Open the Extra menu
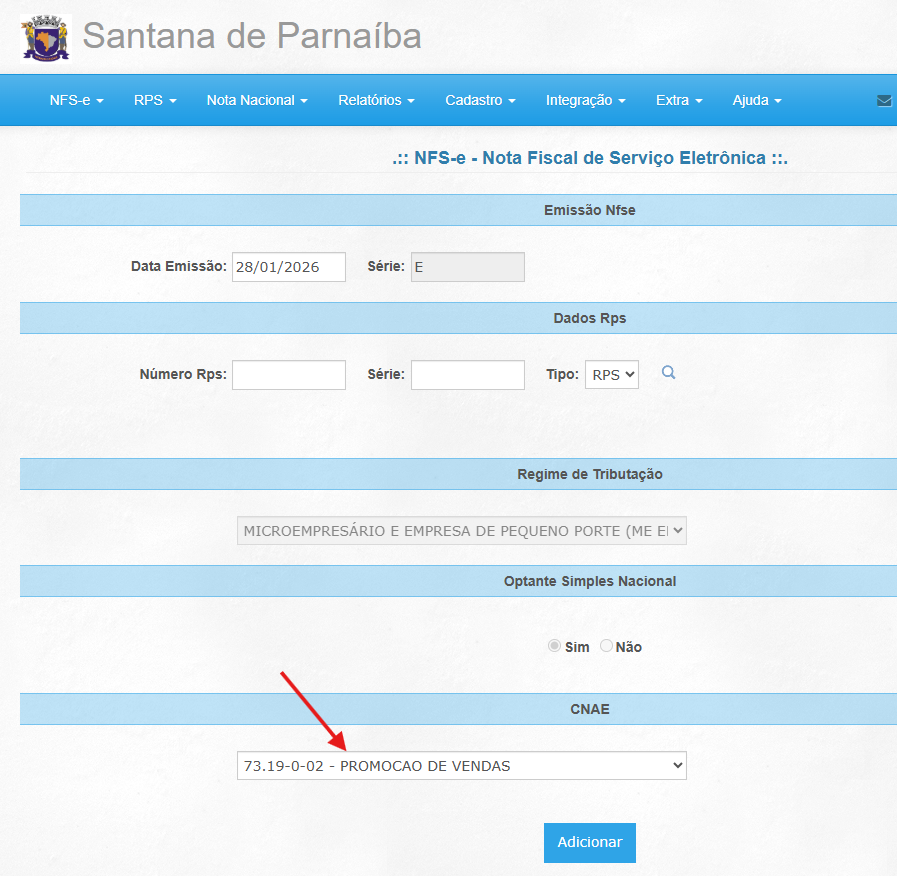This screenshot has width=897, height=876. pos(679,100)
